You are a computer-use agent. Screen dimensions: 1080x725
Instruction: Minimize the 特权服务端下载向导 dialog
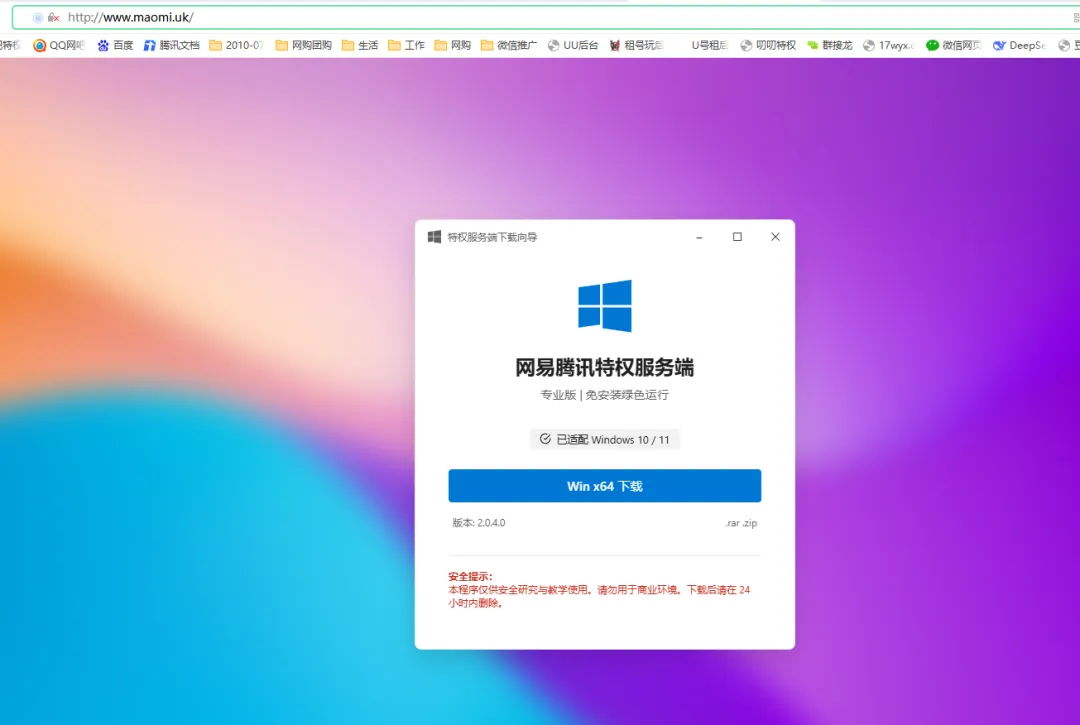click(x=699, y=237)
